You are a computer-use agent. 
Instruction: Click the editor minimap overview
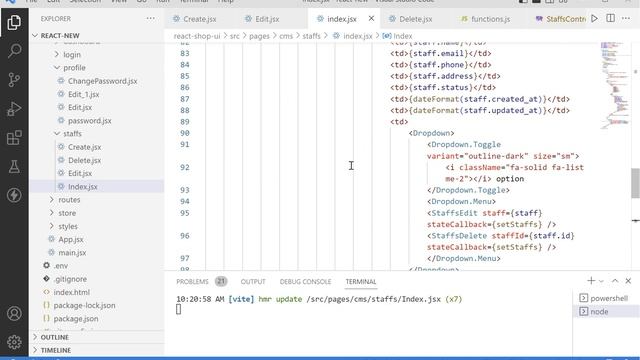[615, 86]
